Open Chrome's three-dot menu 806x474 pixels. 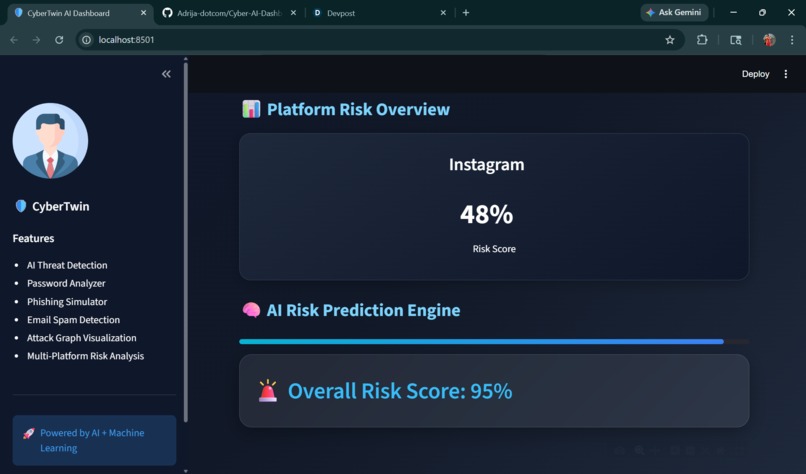[792, 40]
